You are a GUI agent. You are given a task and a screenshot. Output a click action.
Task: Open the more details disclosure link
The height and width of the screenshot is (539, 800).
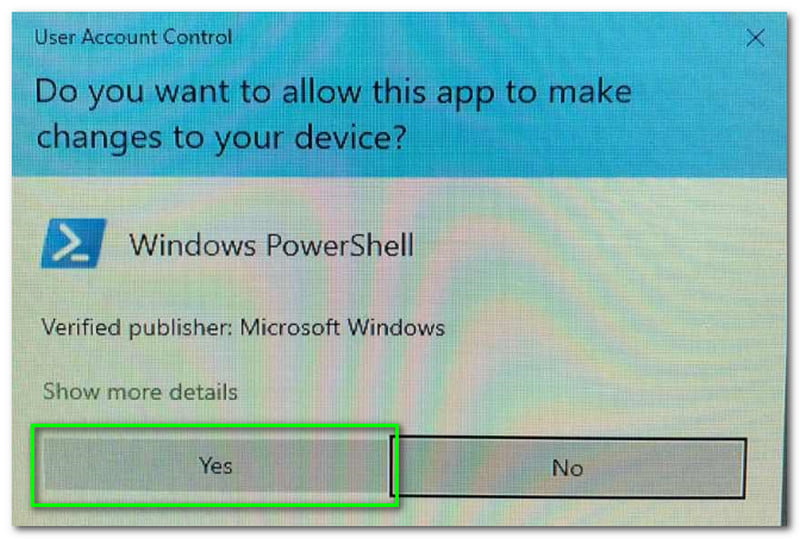(140, 391)
